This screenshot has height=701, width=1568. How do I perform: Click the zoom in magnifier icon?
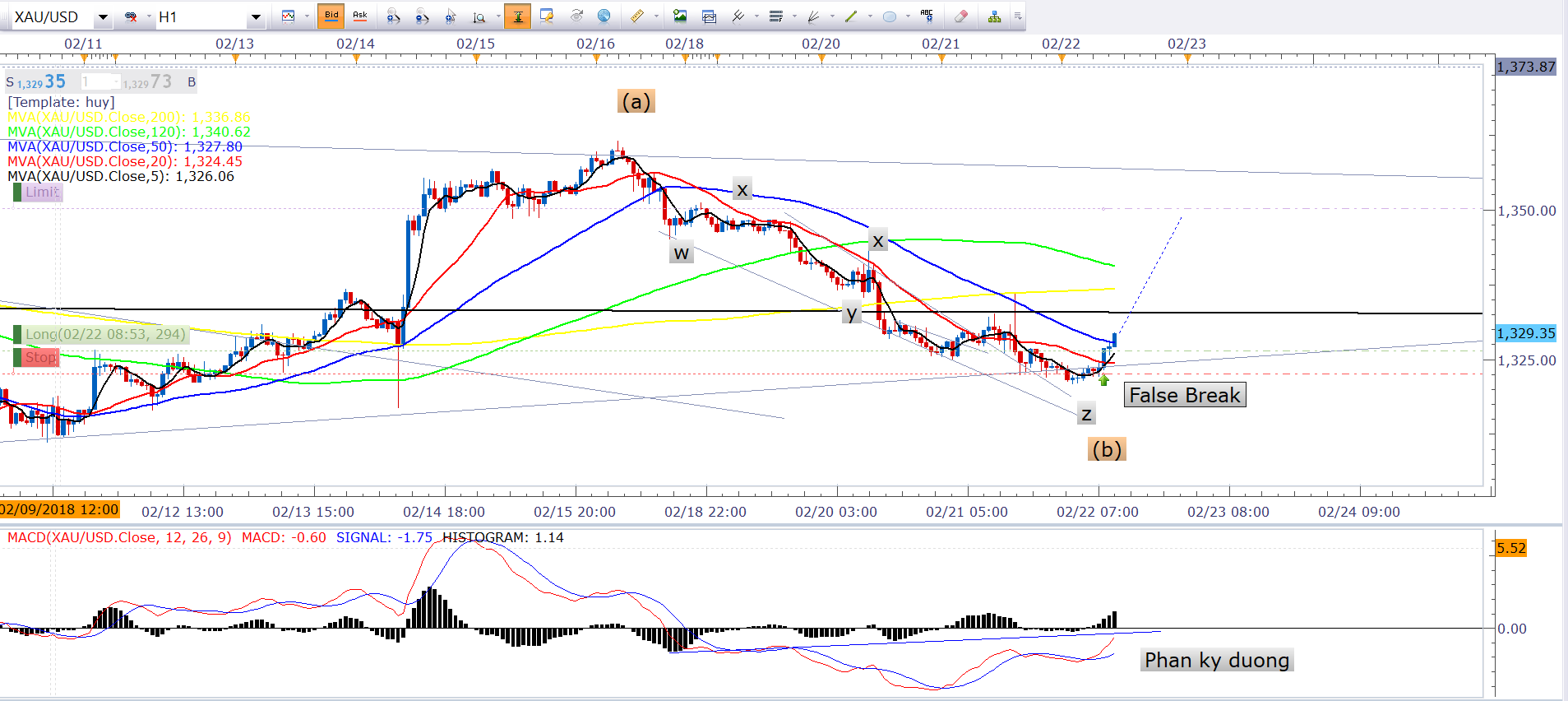(x=393, y=16)
